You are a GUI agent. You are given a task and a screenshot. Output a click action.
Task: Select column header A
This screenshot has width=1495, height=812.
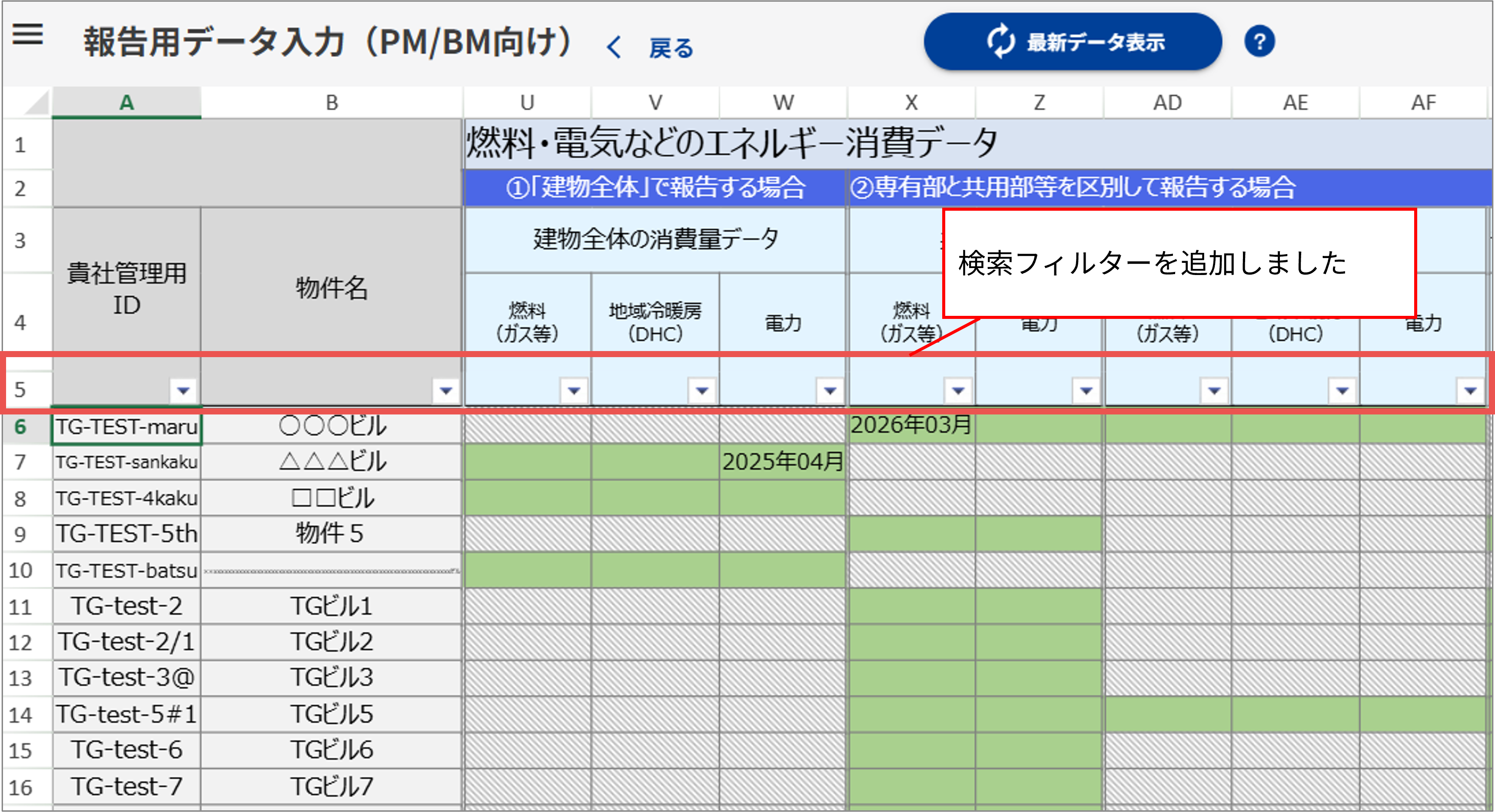click(x=126, y=103)
